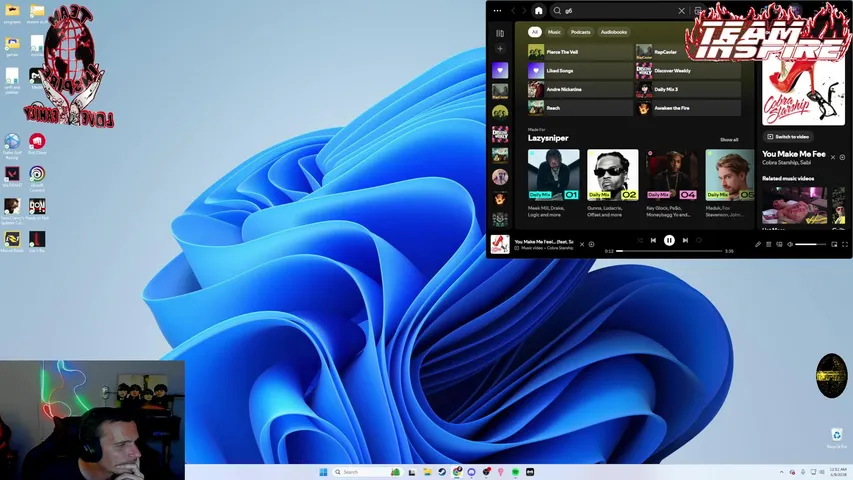The image size is (853, 480).
Task: Open Discover Weekly shortcut tile
Action: coord(688,71)
